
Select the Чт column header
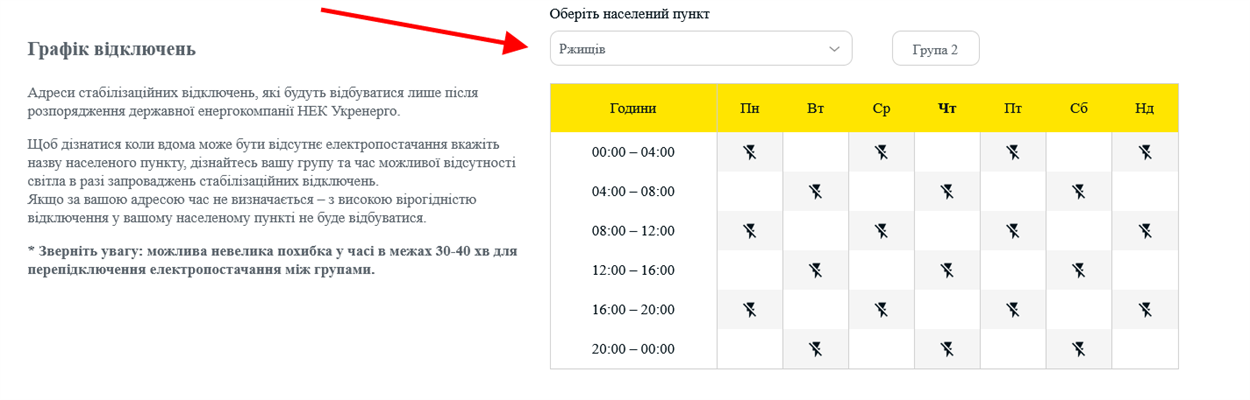tap(947, 108)
